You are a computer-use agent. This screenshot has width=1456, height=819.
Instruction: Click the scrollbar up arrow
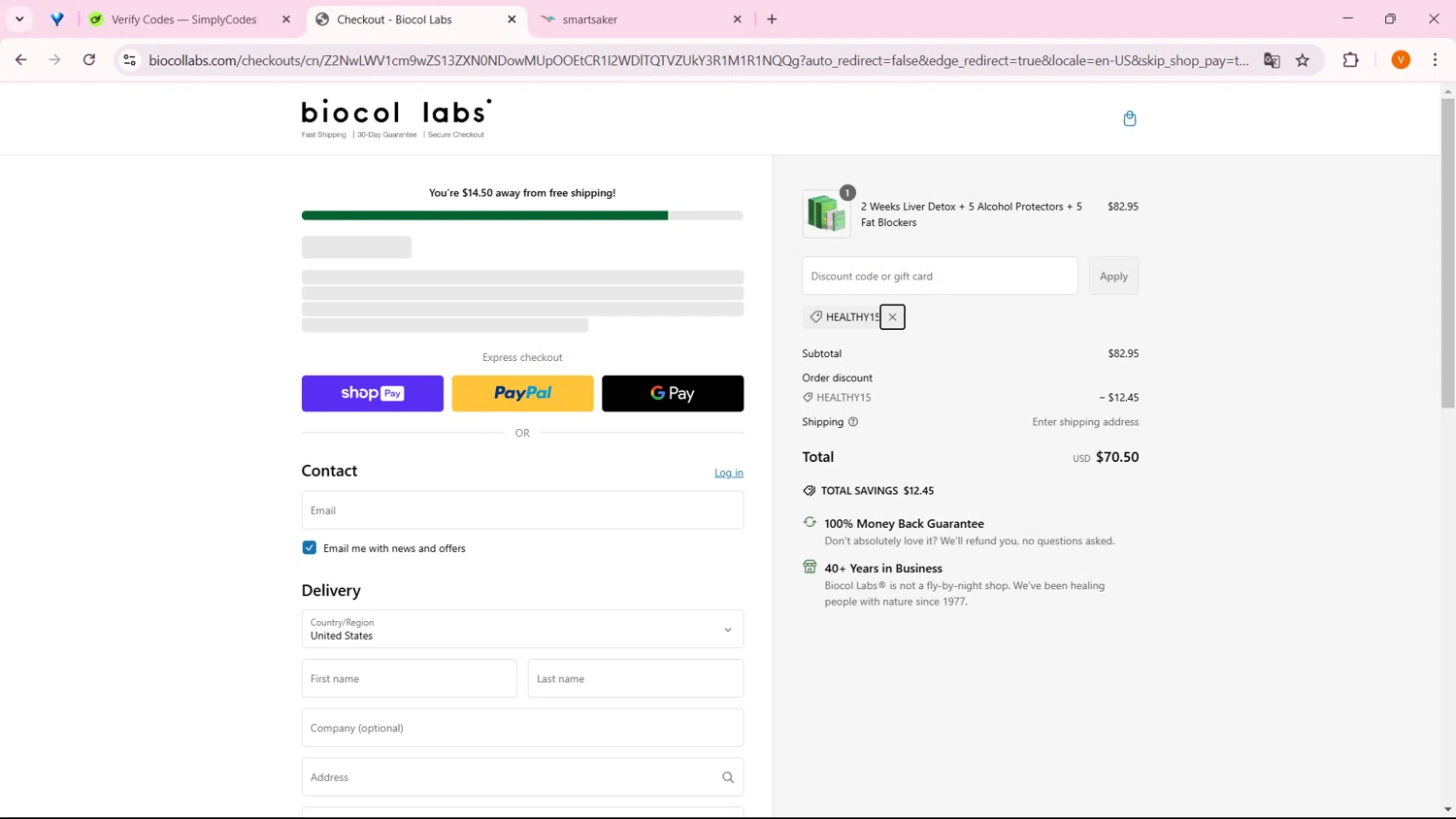click(1447, 91)
